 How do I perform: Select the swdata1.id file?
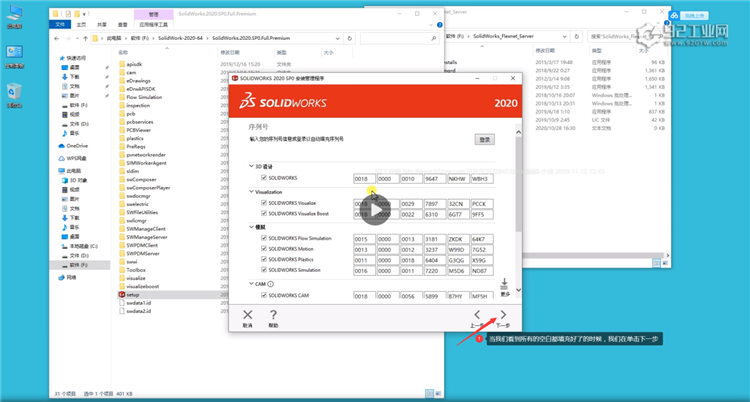(x=138, y=303)
